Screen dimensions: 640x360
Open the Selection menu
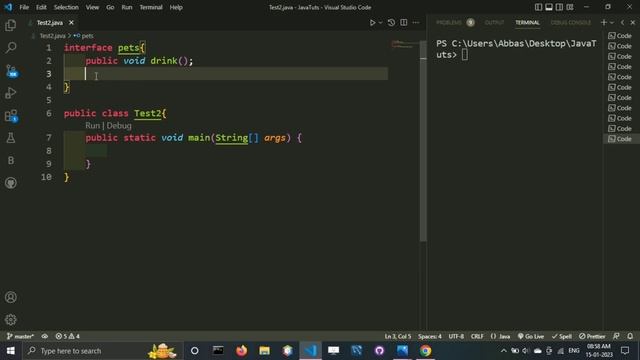point(66,7)
